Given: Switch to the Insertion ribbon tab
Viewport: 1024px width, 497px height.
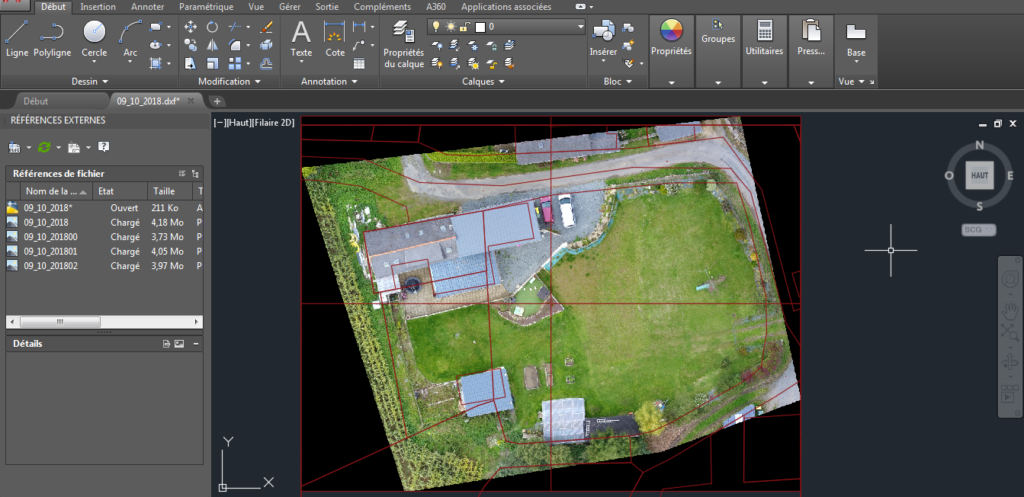Looking at the screenshot, I should (x=98, y=7).
